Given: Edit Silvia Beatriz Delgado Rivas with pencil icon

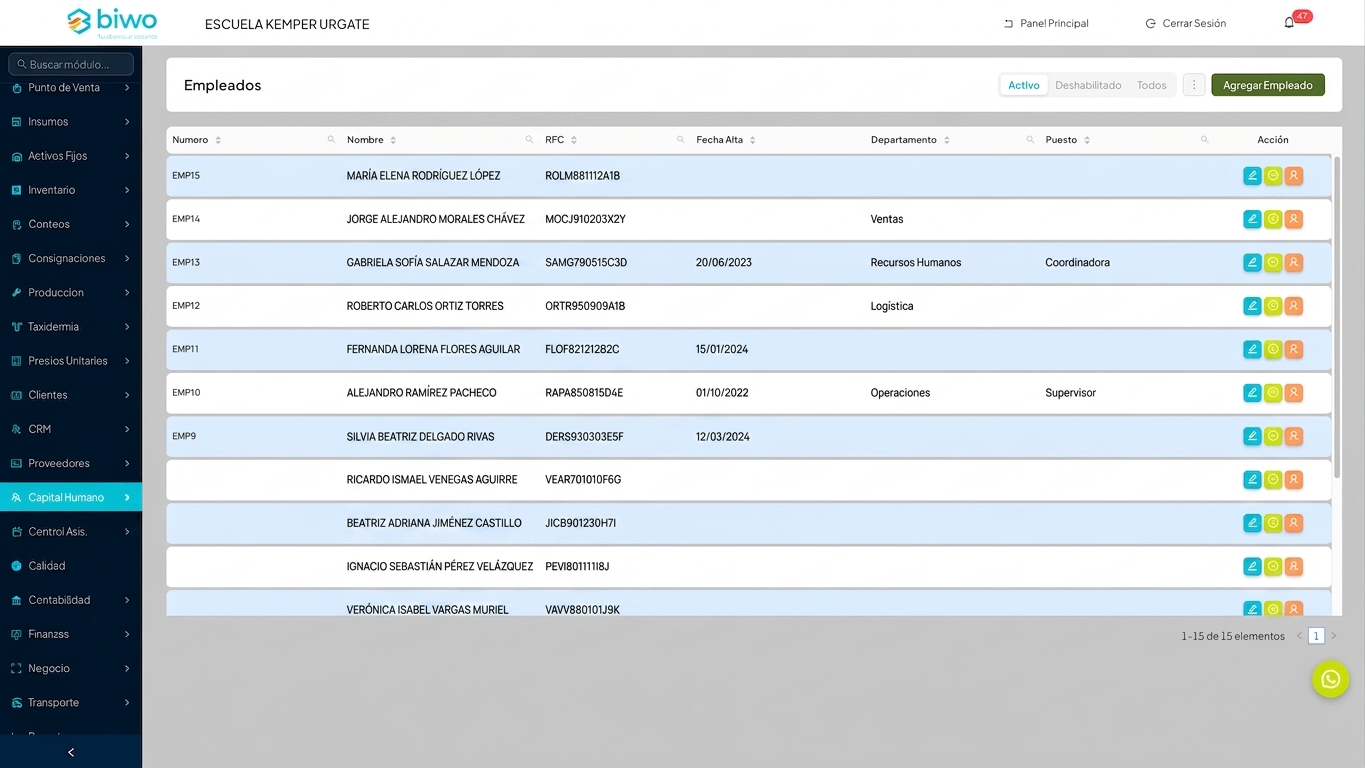Looking at the screenshot, I should tap(1252, 437).
